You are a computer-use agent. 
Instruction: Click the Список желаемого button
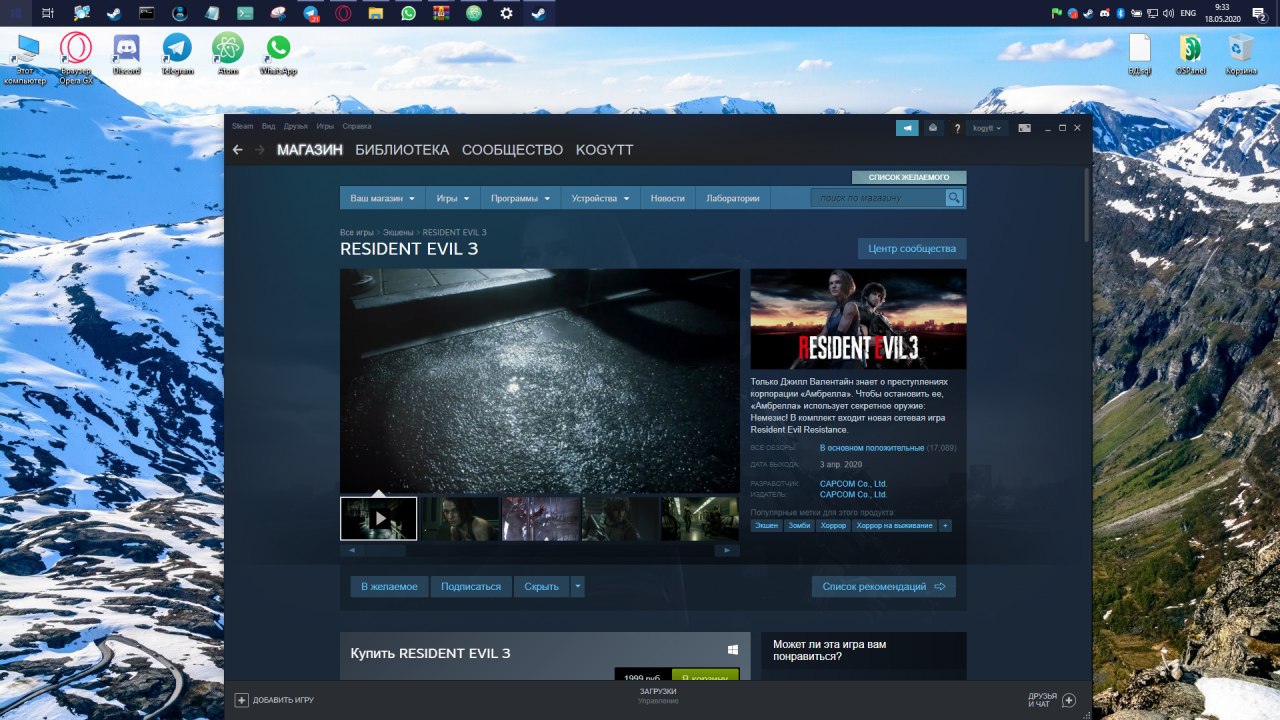909,177
